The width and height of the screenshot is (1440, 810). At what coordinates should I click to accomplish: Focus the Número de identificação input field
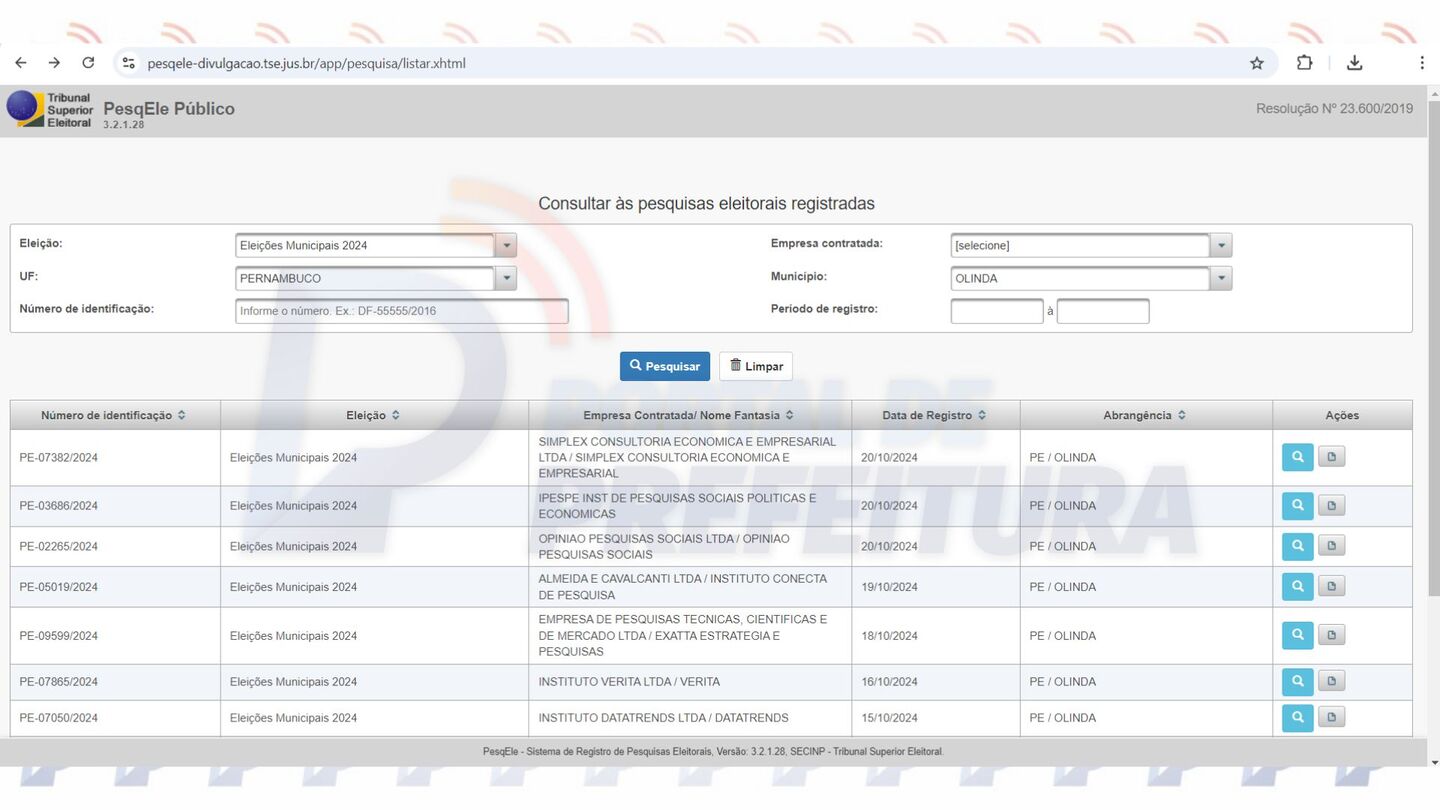401,311
